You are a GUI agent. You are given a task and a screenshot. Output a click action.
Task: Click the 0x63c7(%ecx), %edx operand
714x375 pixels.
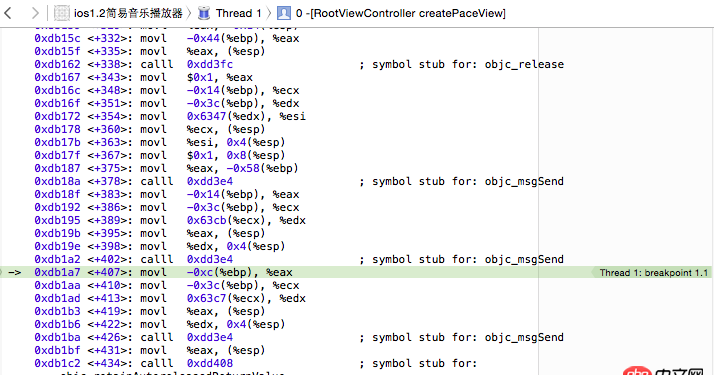[246, 299]
